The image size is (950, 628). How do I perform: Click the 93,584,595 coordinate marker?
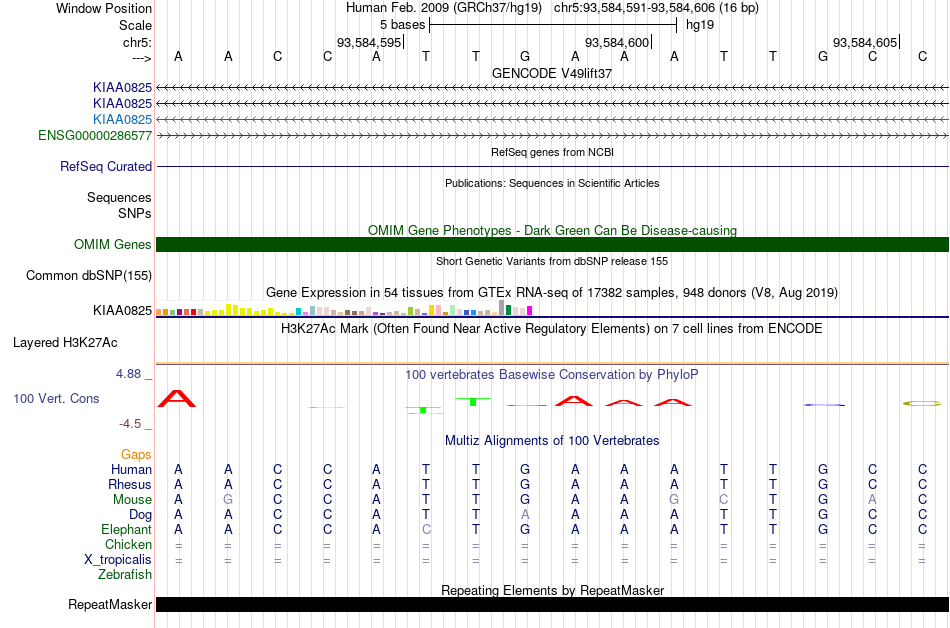[x=369, y=42]
